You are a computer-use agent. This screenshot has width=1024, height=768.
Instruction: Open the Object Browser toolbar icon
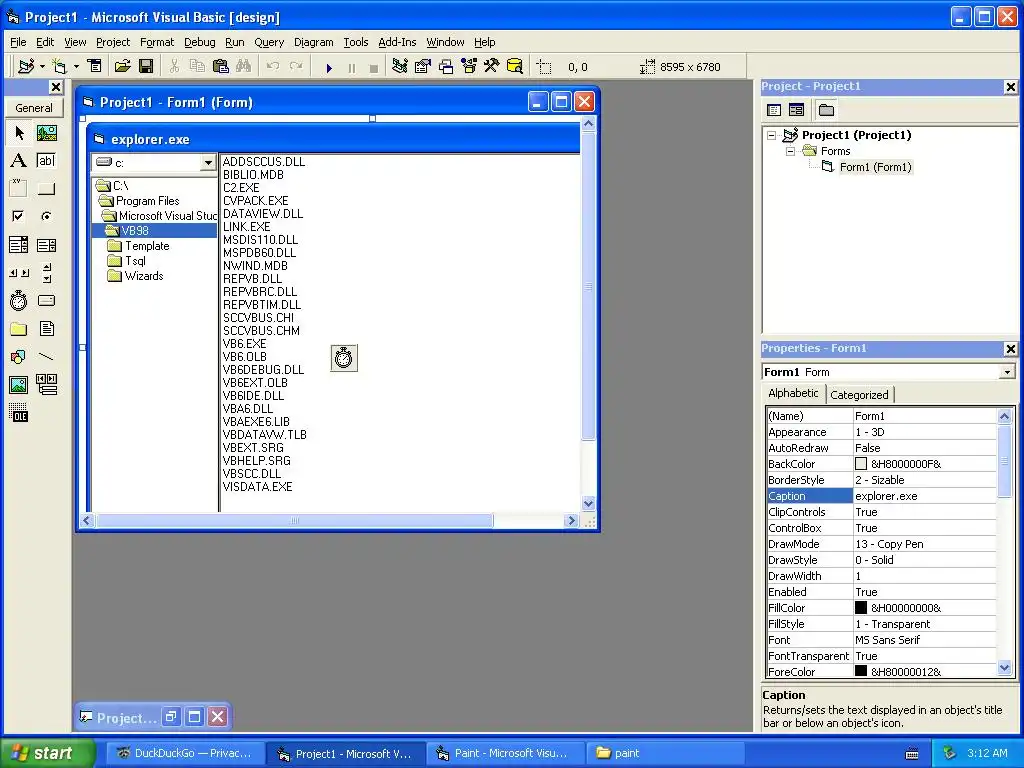[469, 66]
